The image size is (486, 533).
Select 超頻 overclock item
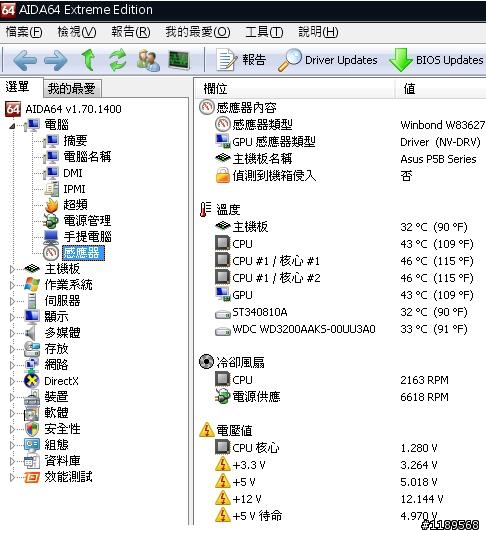[75, 205]
